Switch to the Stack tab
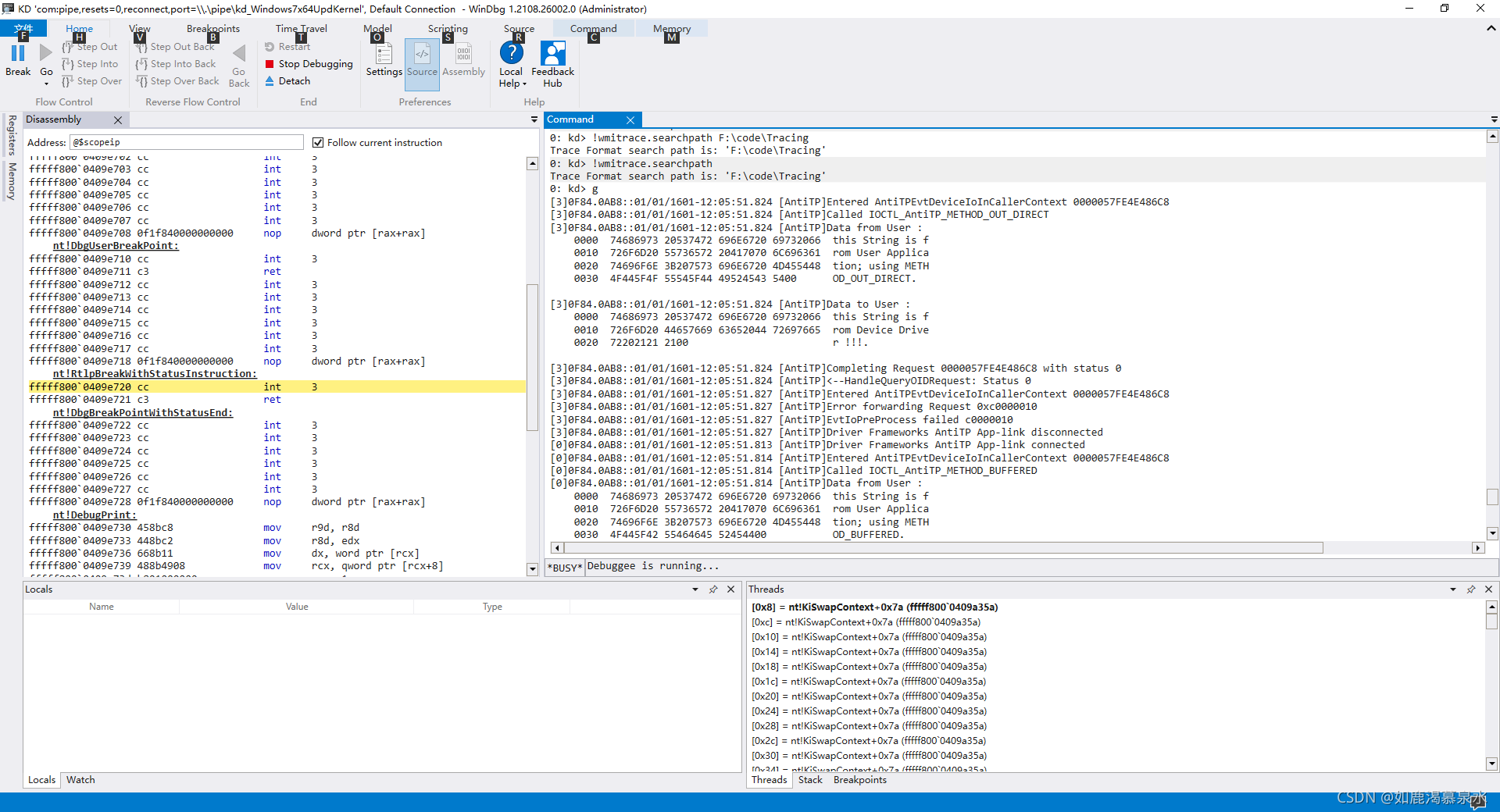 point(810,780)
